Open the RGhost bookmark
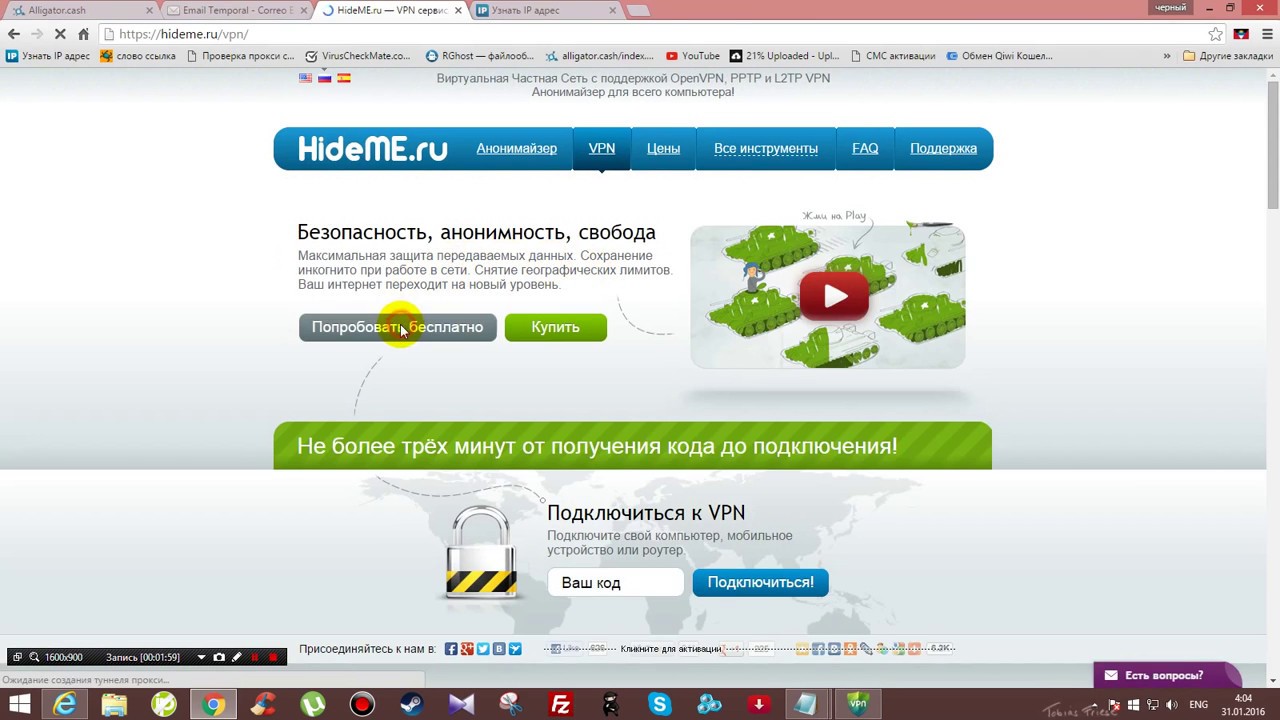1280x720 pixels. pos(480,56)
